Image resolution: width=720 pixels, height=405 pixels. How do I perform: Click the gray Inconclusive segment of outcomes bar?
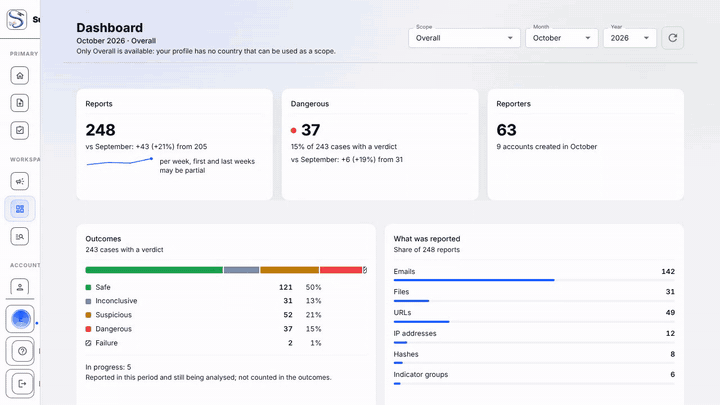242,270
